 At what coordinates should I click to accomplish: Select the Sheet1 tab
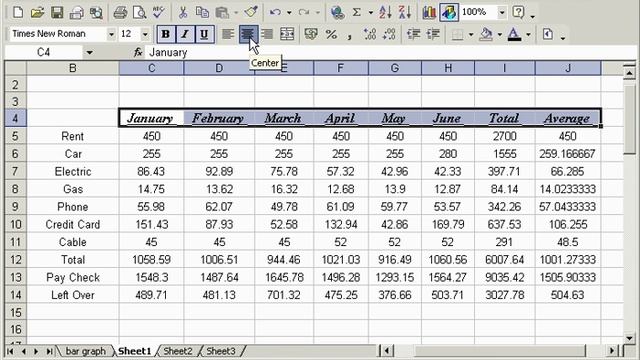tap(135, 351)
